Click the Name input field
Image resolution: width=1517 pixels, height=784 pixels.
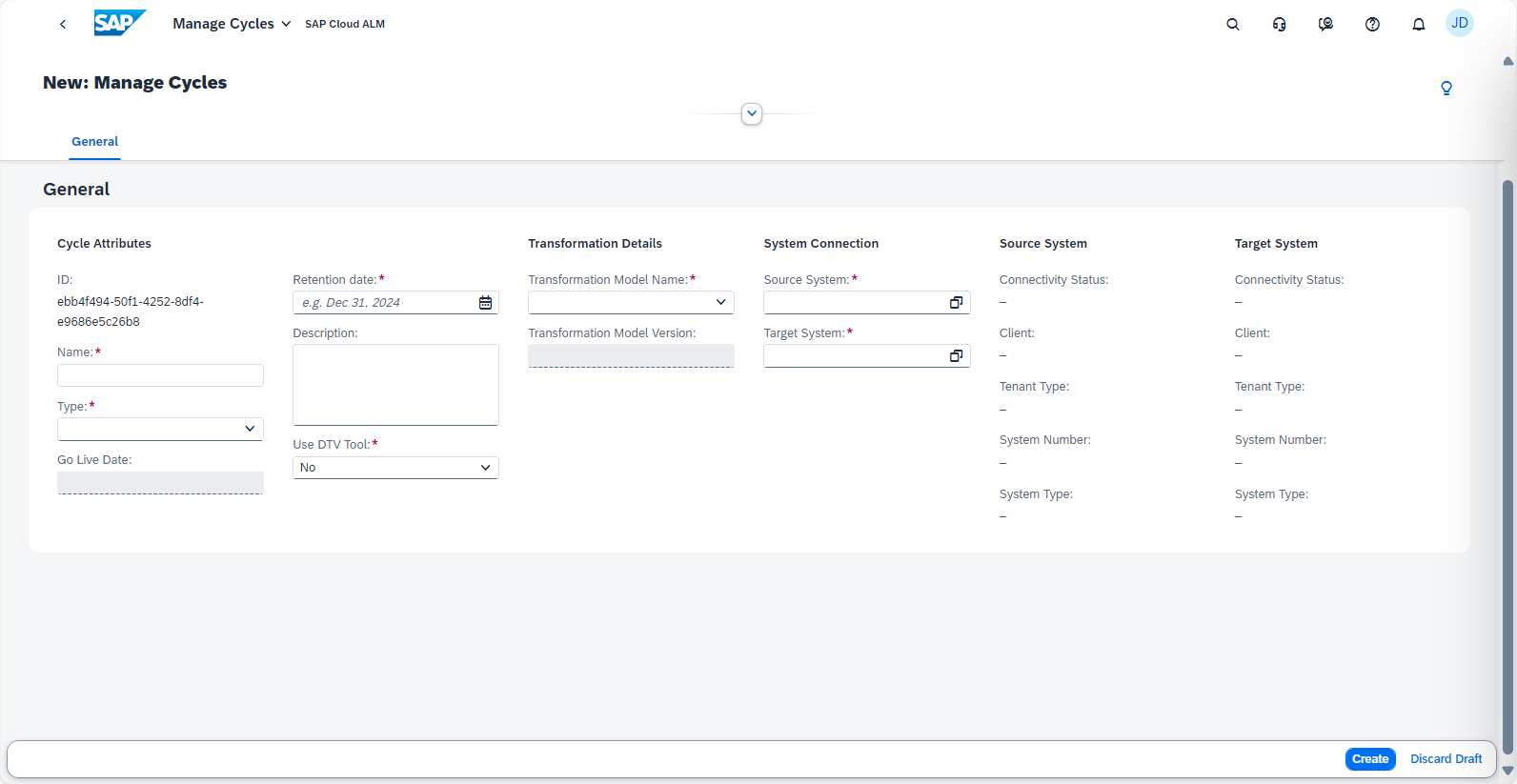(x=160, y=375)
